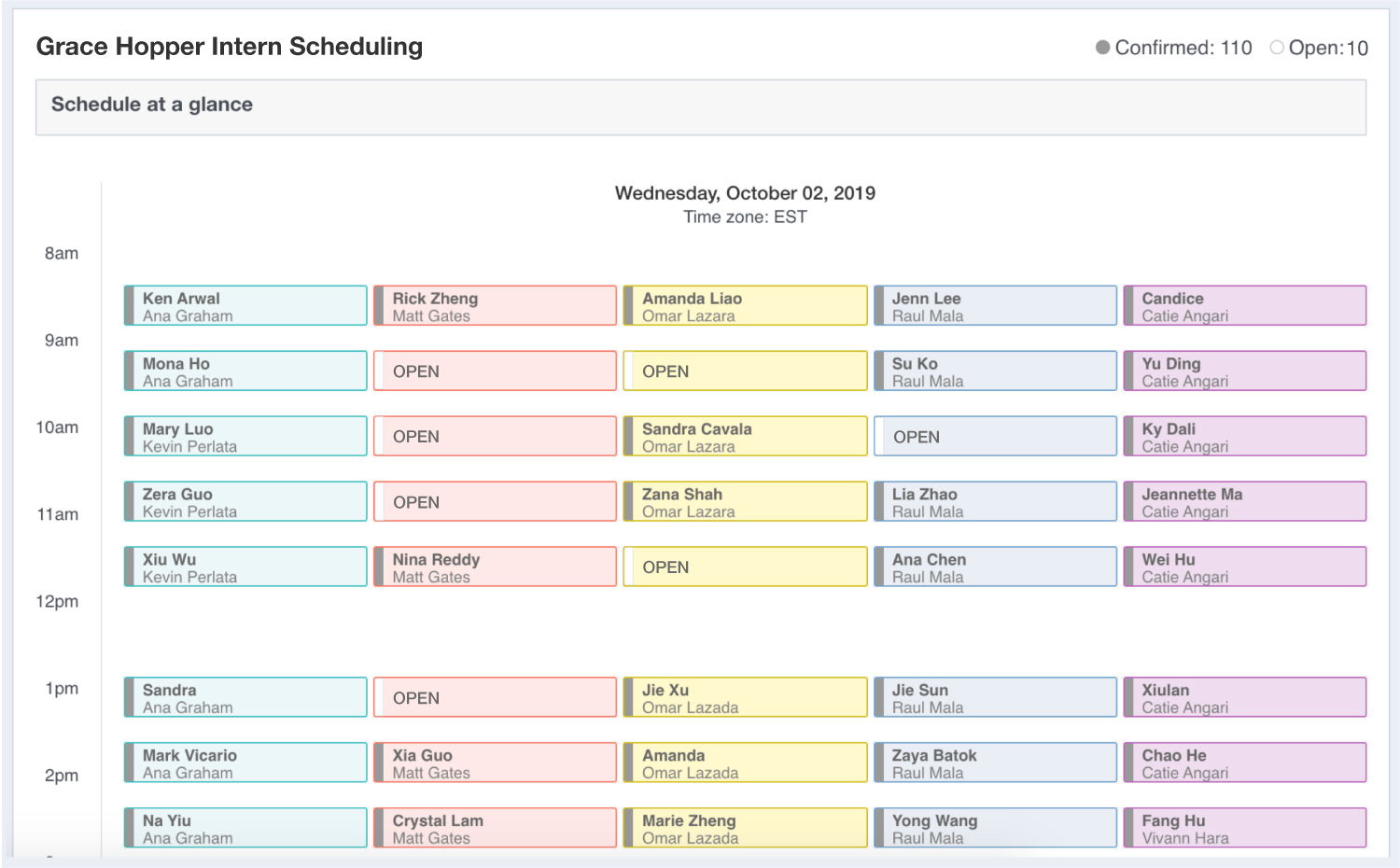Screen dimensions: 1400x868
Task: Select Fang Hu's slot with Vivann Hara
Action: (x=1245, y=828)
